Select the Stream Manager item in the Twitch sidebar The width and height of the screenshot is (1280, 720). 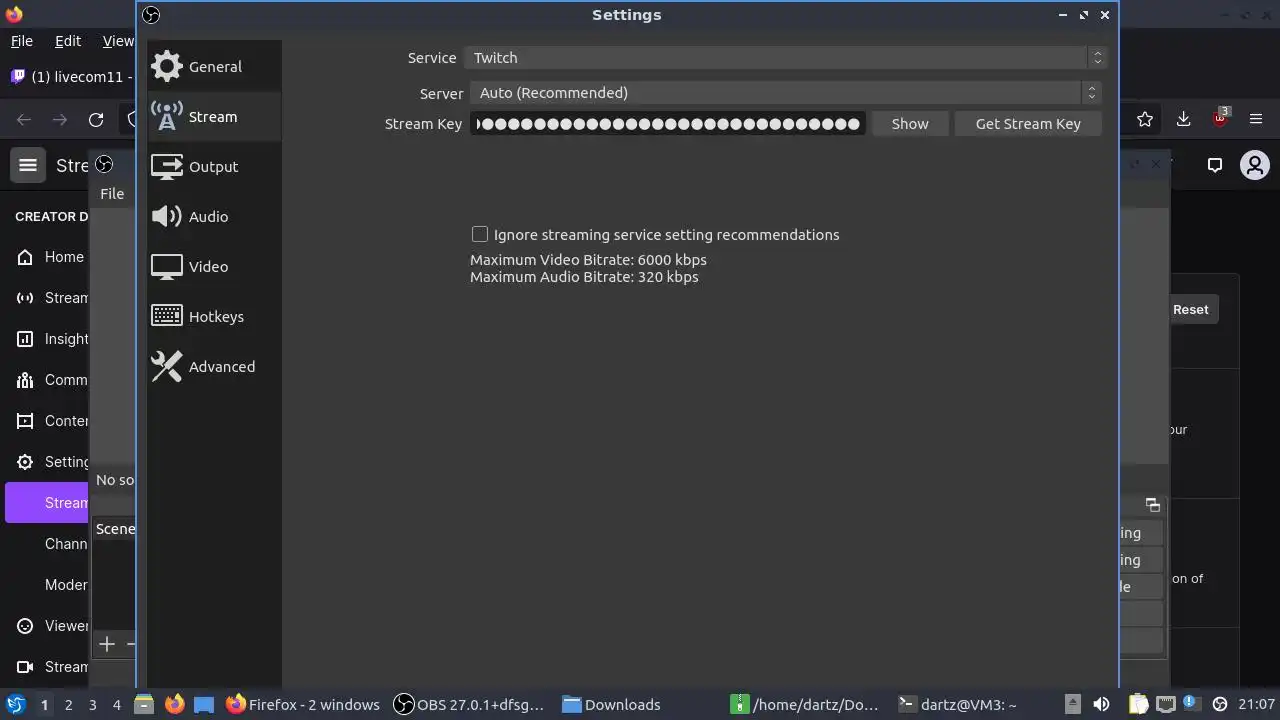[50, 298]
